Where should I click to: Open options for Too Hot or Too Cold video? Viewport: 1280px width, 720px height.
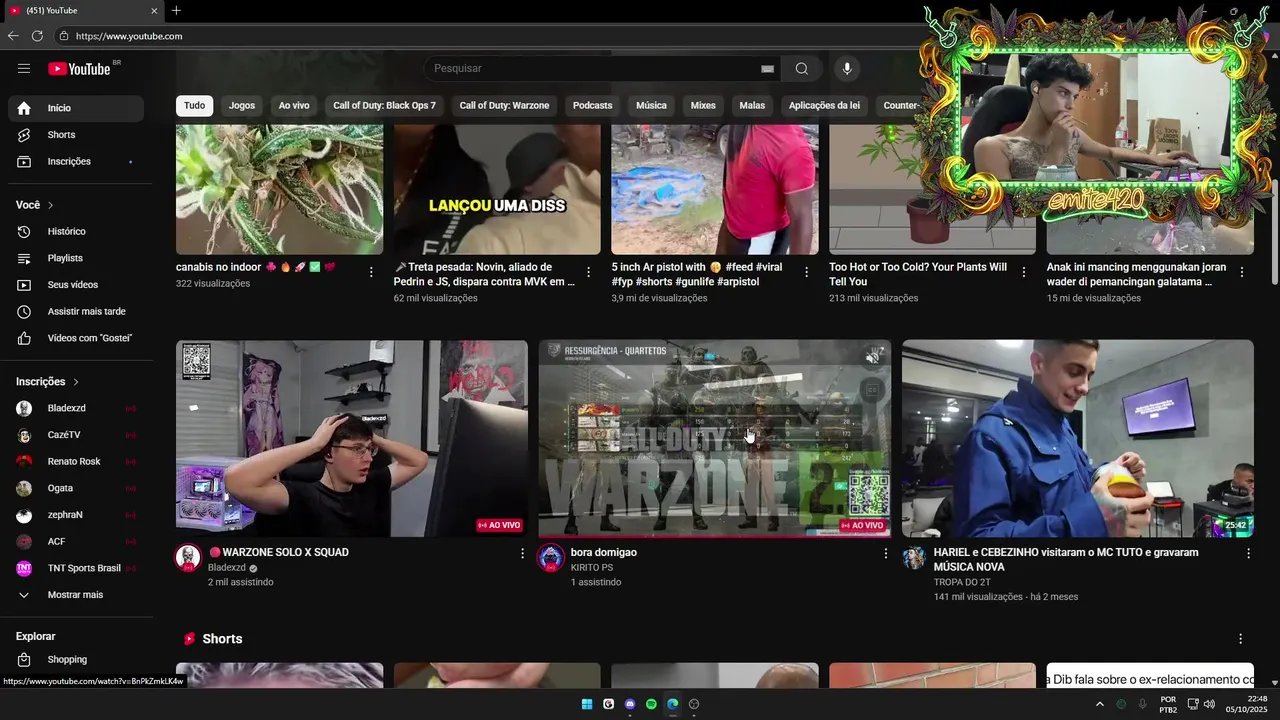click(x=1024, y=272)
